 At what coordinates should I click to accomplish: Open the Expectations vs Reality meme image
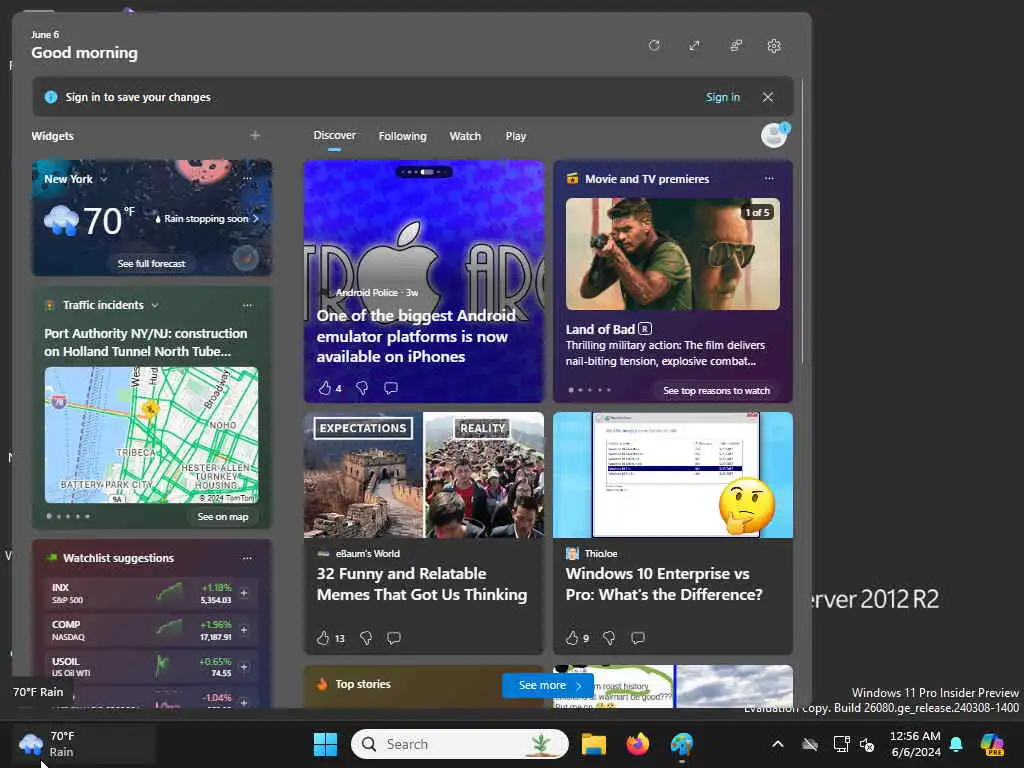pyautogui.click(x=424, y=475)
